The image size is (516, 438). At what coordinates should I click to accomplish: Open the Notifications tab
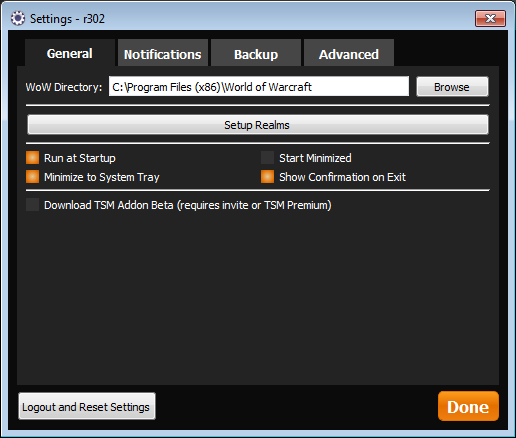163,54
